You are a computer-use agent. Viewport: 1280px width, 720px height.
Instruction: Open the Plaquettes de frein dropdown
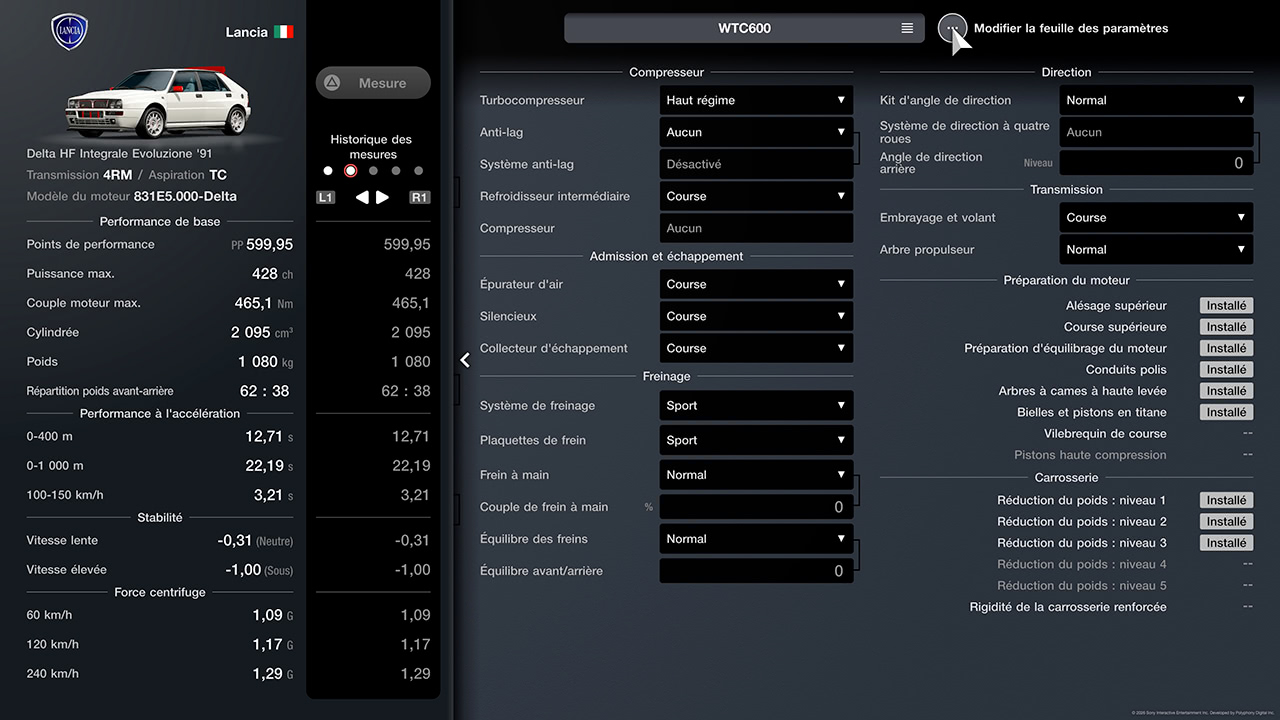(x=756, y=440)
